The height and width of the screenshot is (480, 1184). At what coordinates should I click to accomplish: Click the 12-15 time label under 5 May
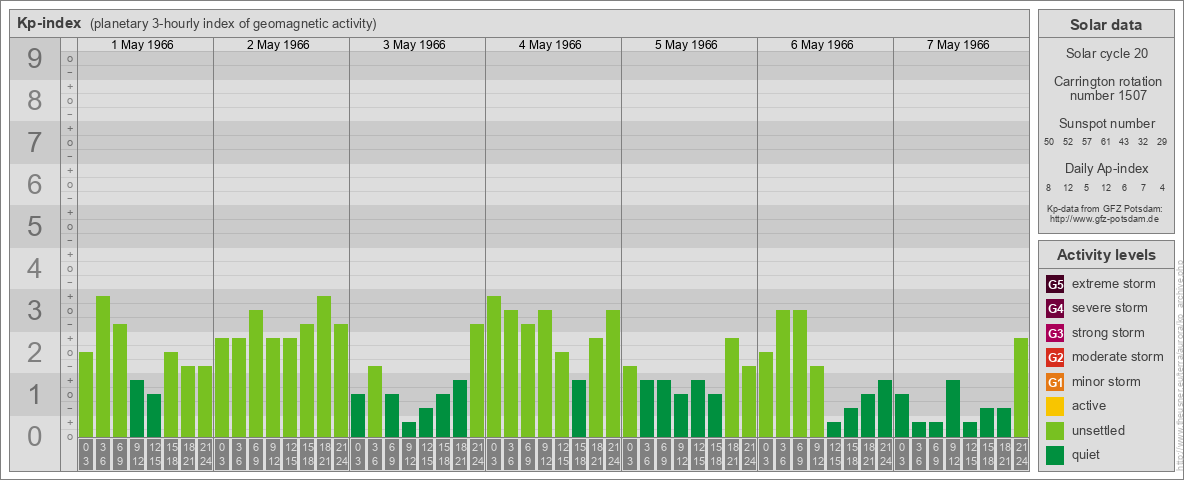(698, 455)
